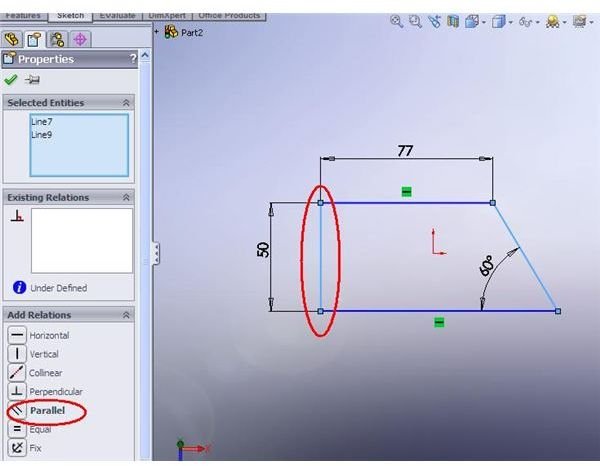Switch to the Features tab
600x466 pixels.
click(23, 16)
